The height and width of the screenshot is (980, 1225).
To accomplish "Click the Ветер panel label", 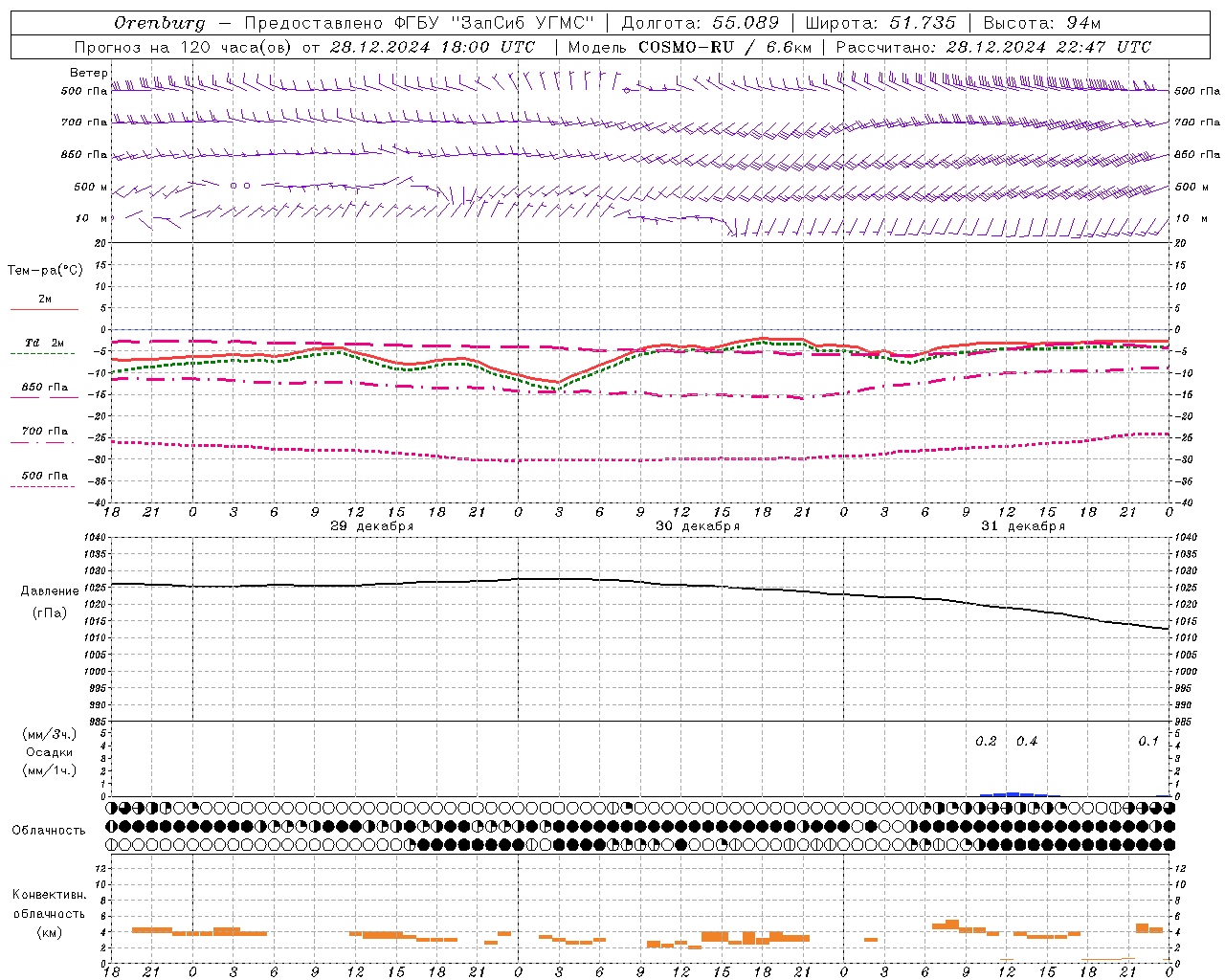I will coord(88,73).
